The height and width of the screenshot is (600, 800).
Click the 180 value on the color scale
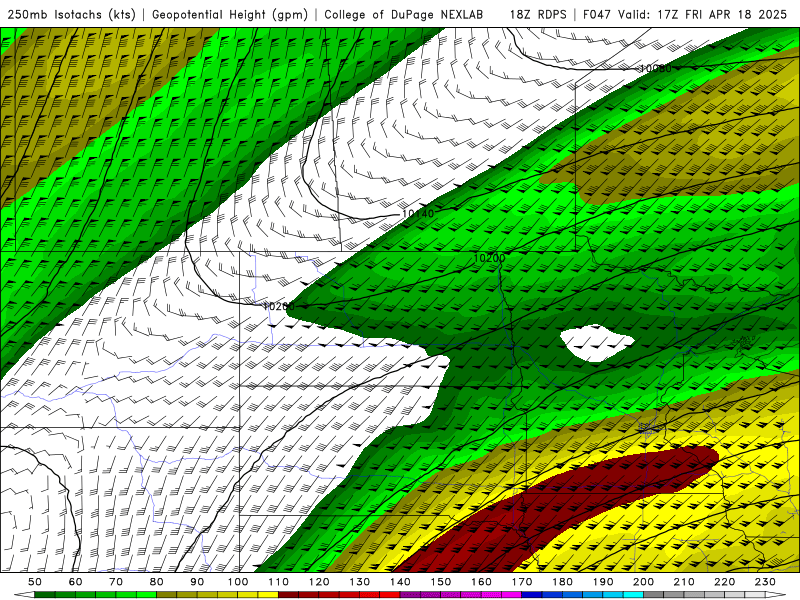562,582
